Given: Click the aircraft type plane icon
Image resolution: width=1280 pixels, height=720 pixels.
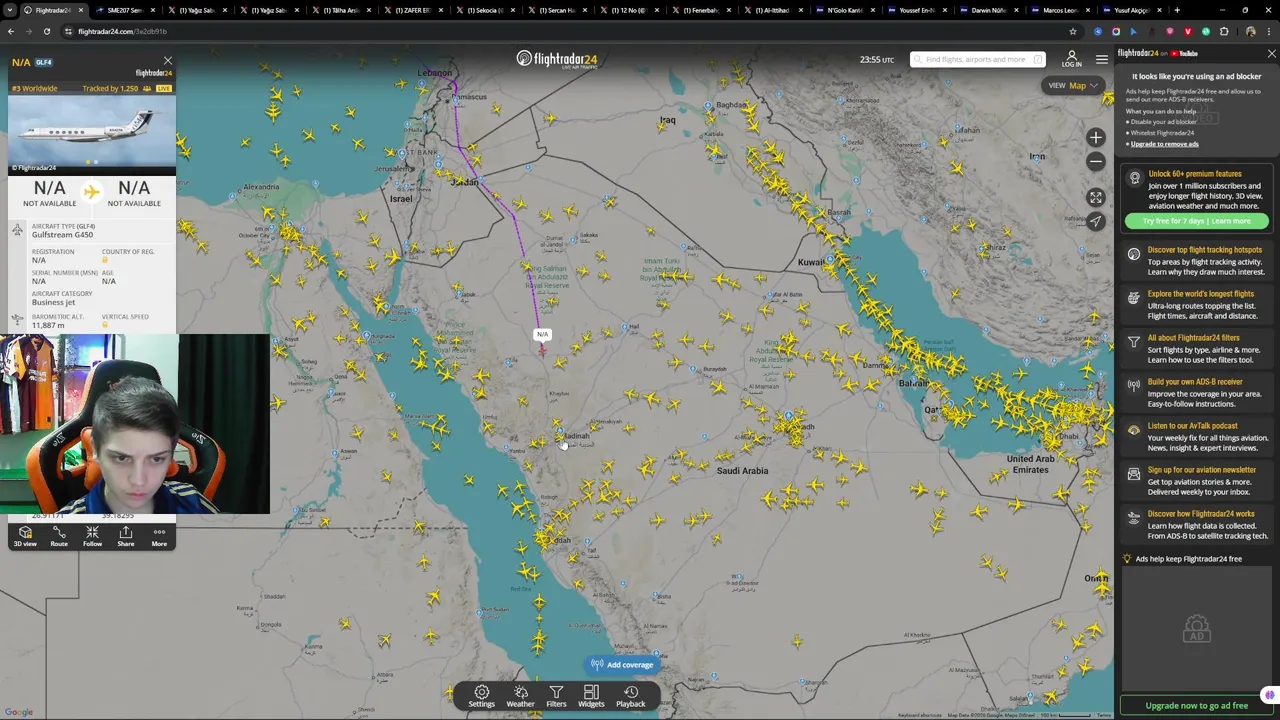Looking at the screenshot, I should (x=17, y=230).
